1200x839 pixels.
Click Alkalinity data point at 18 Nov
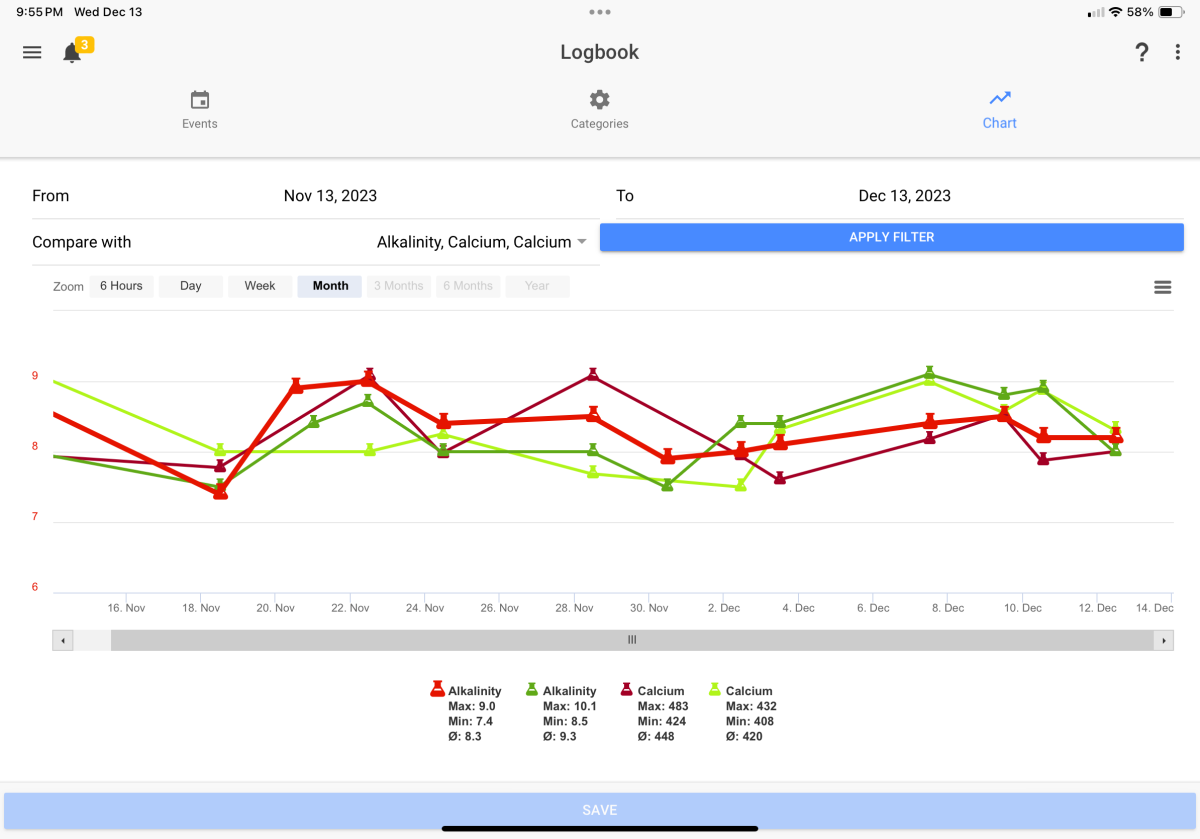221,491
